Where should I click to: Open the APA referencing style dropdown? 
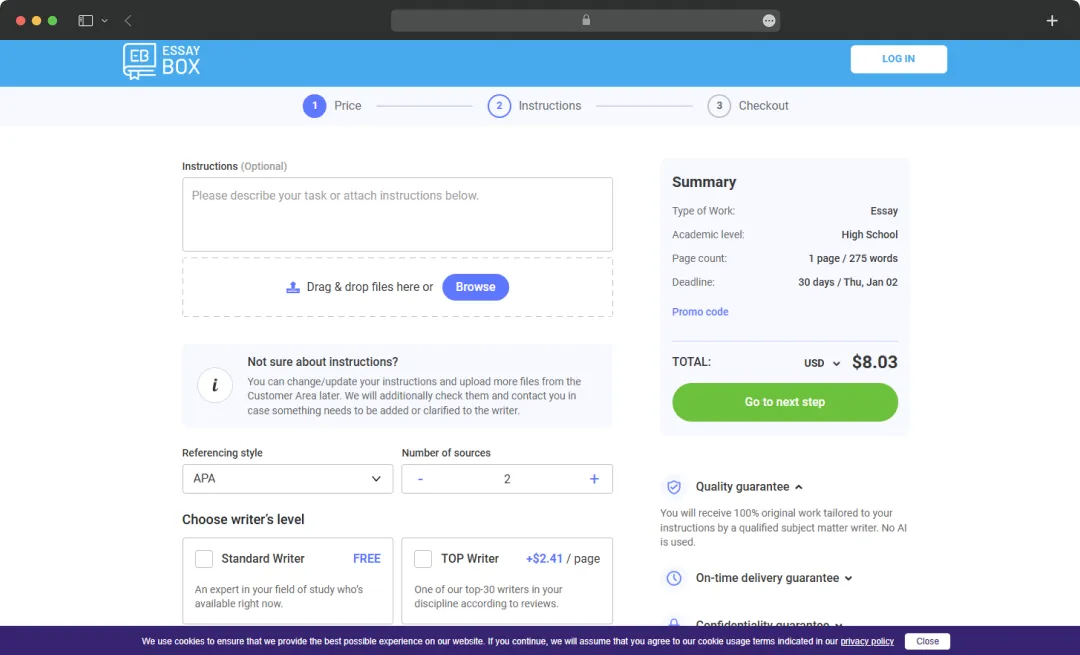tap(287, 479)
